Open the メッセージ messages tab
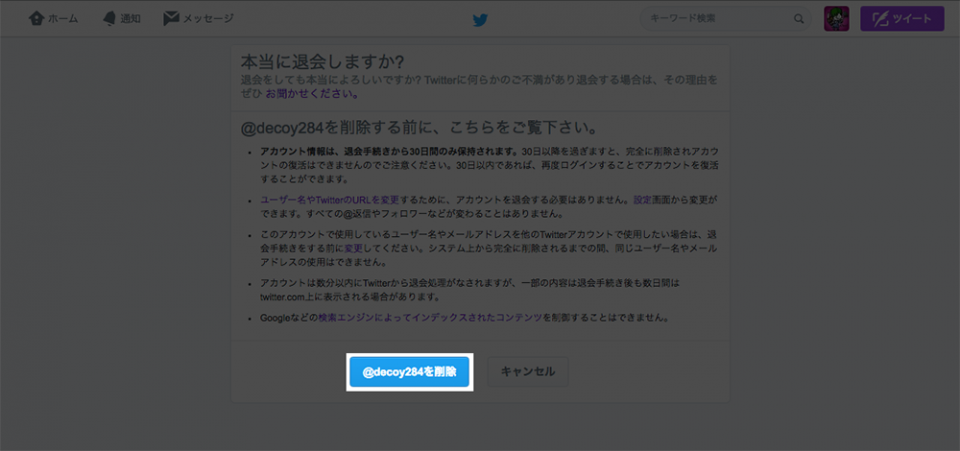This screenshot has width=960, height=451. 198,18
